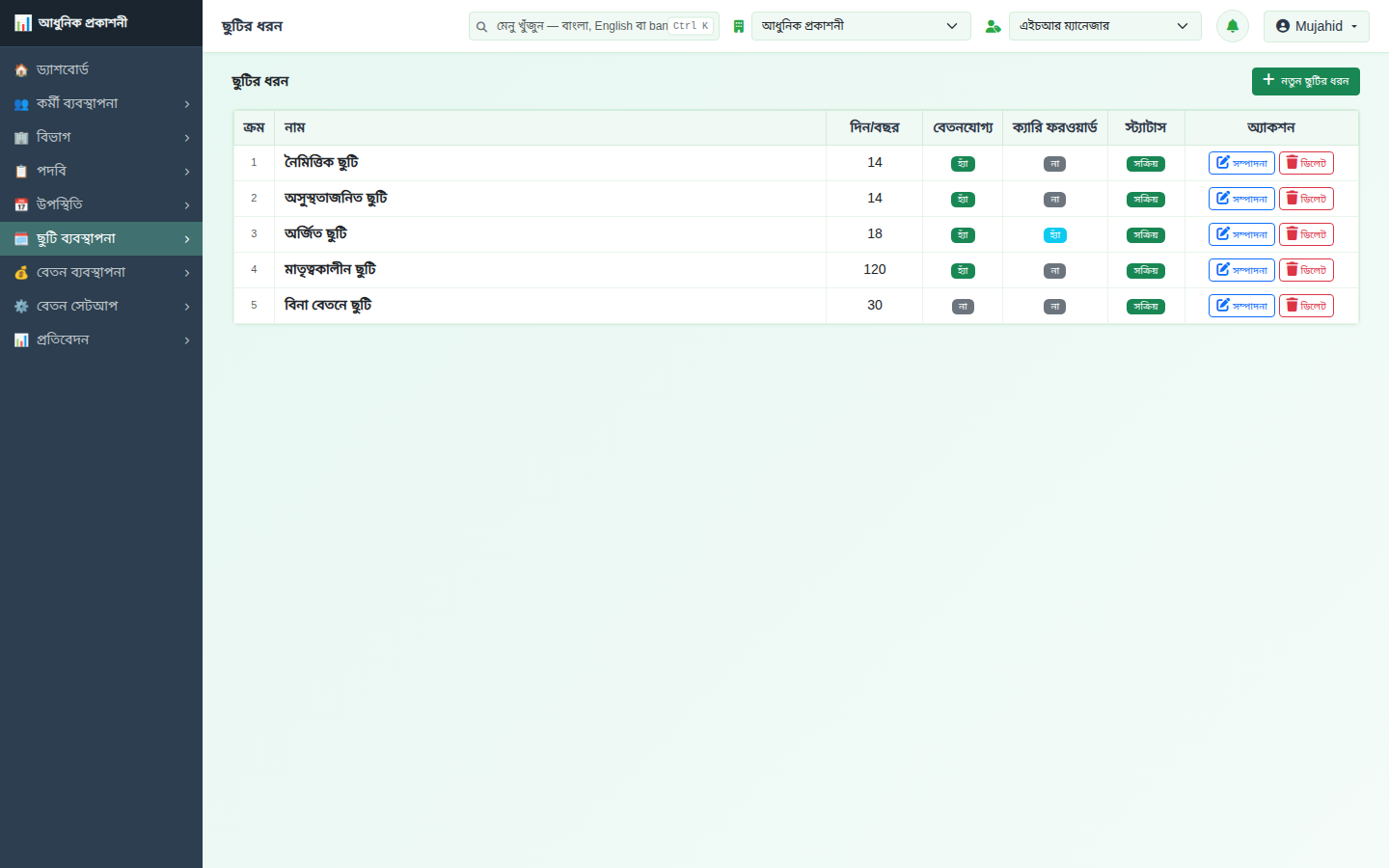The width and height of the screenshot is (1389, 868).
Task: Click the blue carry forward badge for অর্জিত ছুটি
Action: tap(1055, 235)
